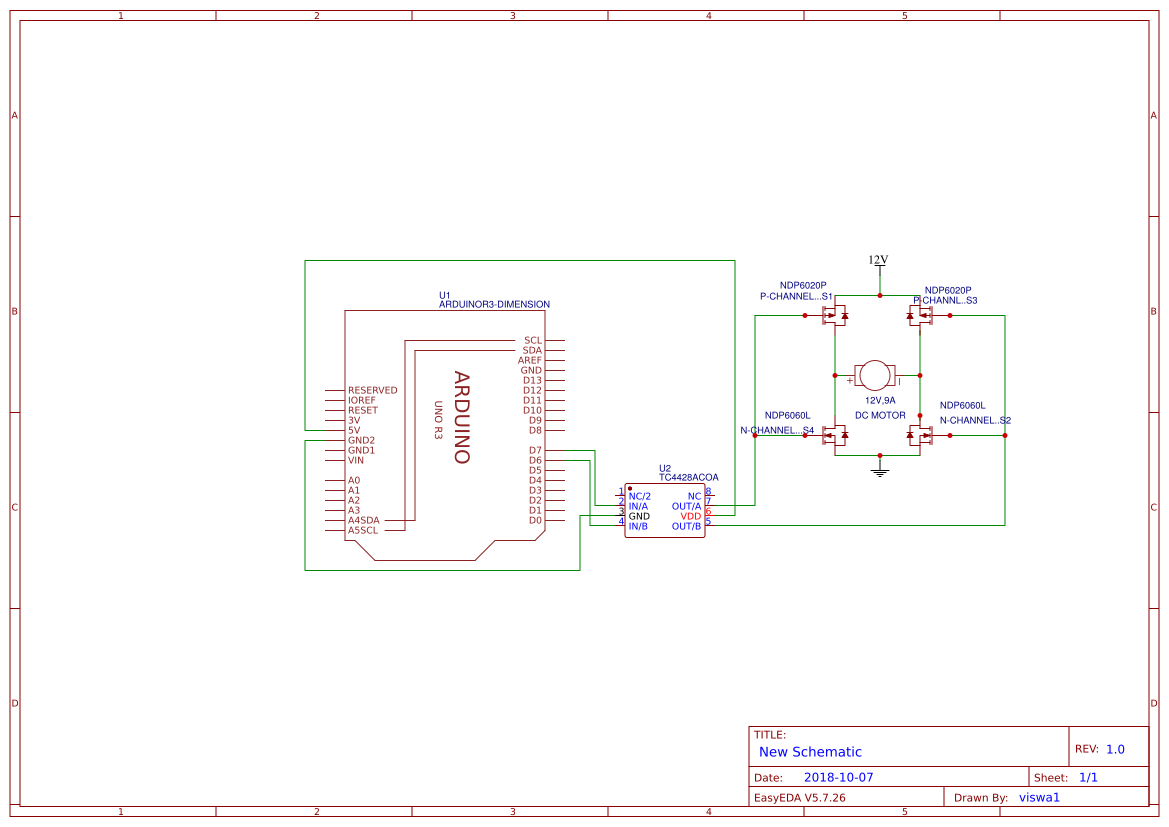Click the A5SCL pin label
1169x827 pixels.
[x=363, y=530]
